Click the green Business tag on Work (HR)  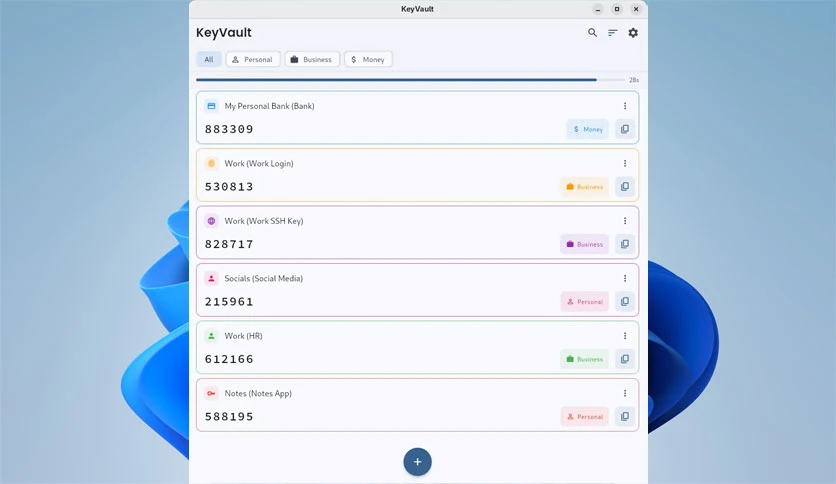coord(584,359)
